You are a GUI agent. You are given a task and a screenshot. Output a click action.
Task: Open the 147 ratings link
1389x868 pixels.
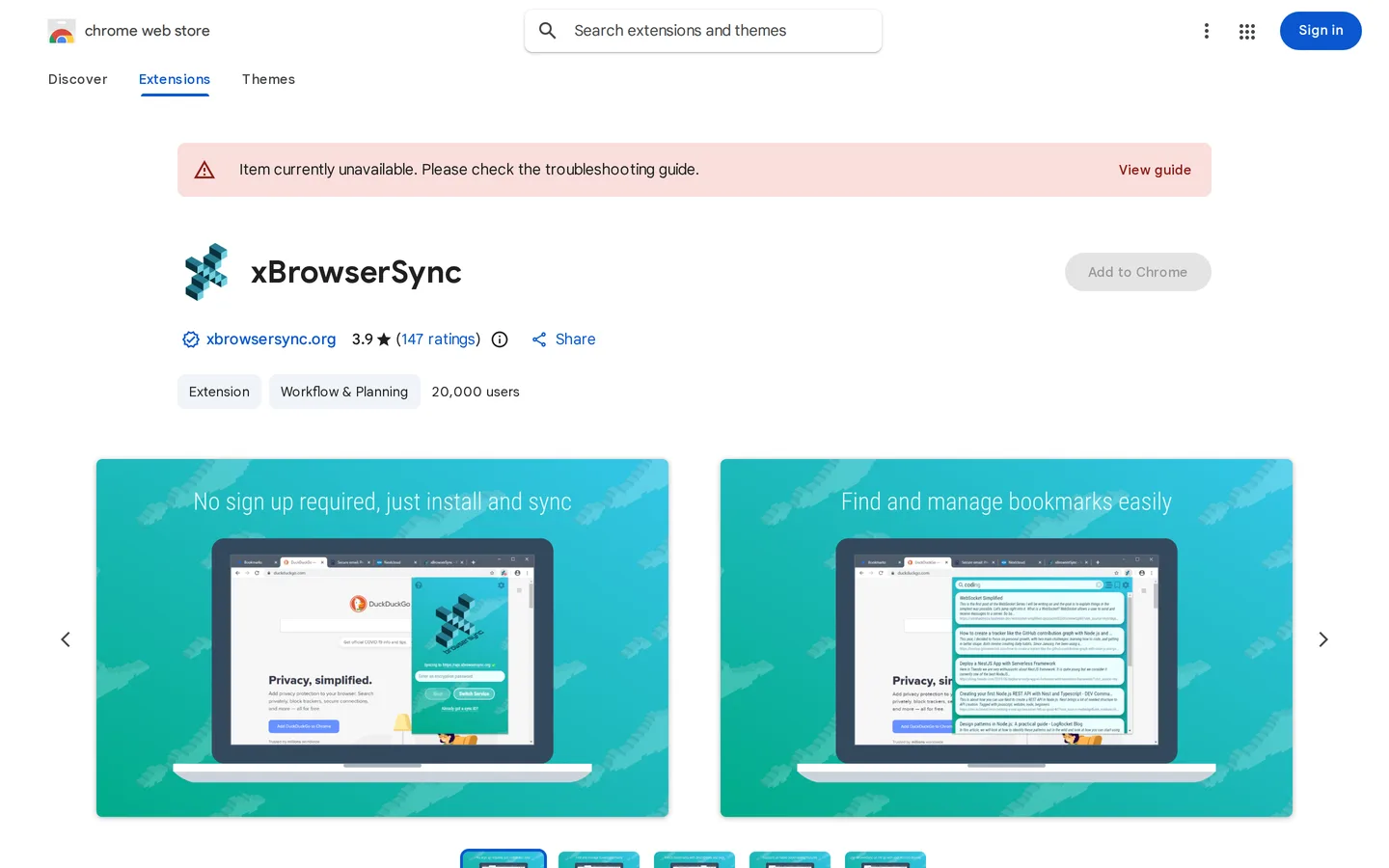(439, 339)
